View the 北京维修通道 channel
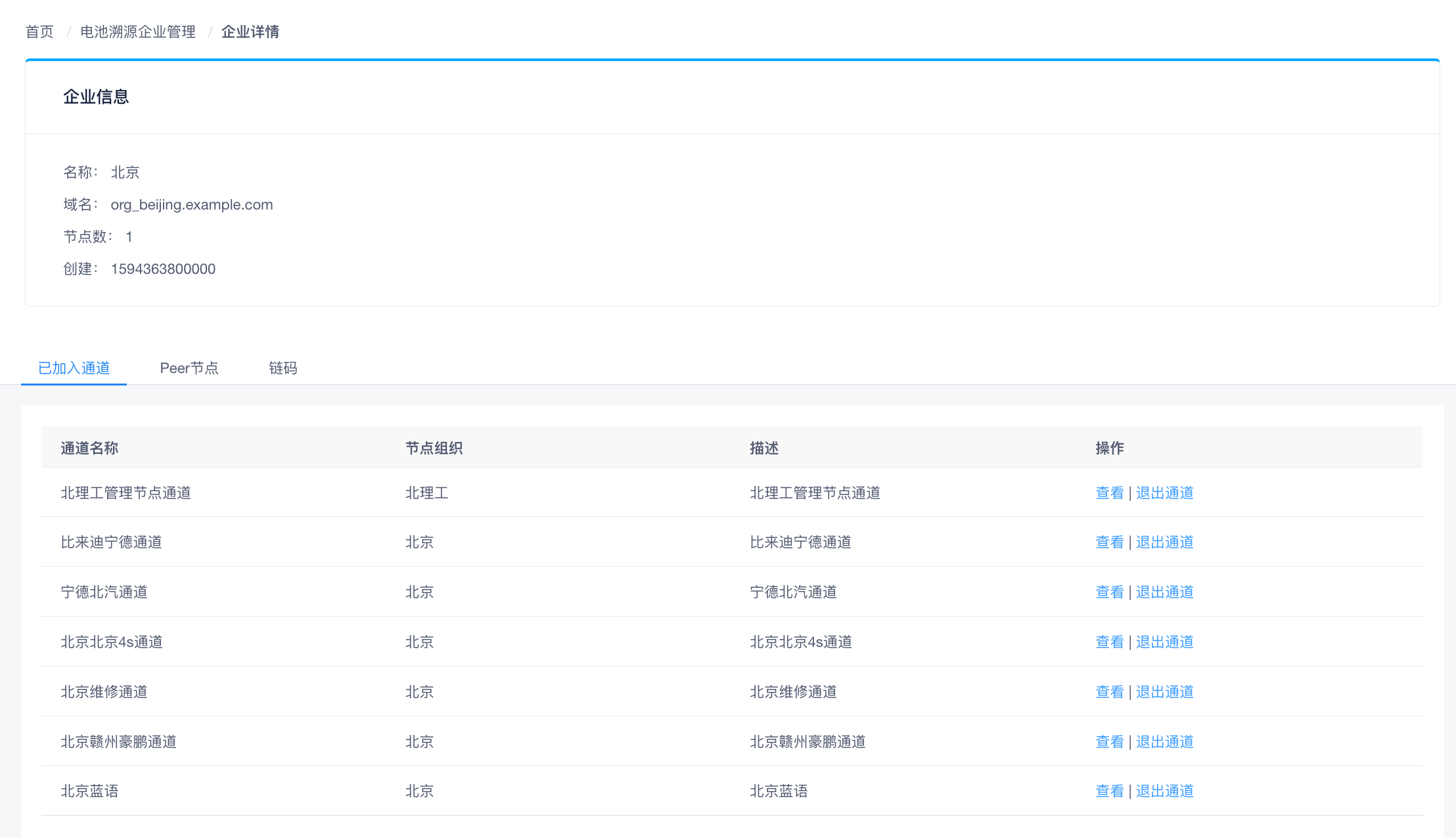 click(x=1110, y=692)
